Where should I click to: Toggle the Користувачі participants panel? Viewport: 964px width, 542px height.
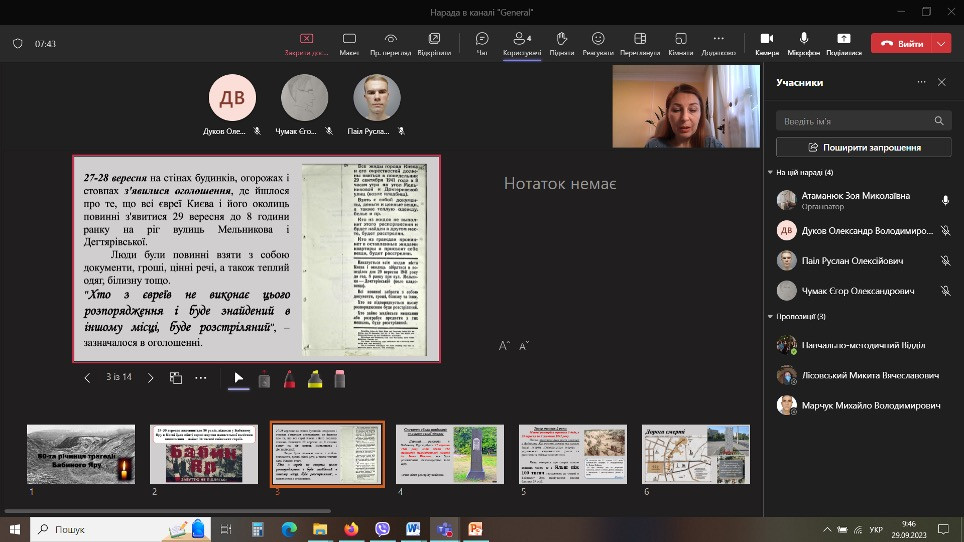521,42
